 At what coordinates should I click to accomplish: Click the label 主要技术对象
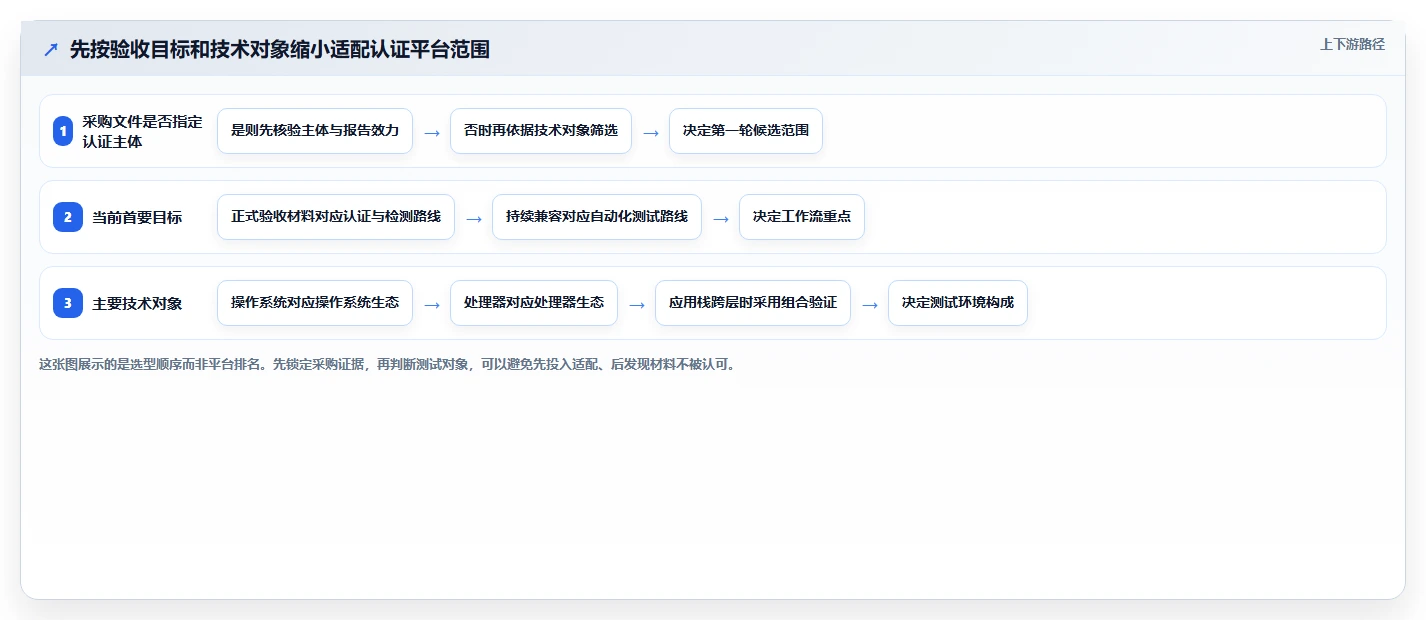[137, 303]
